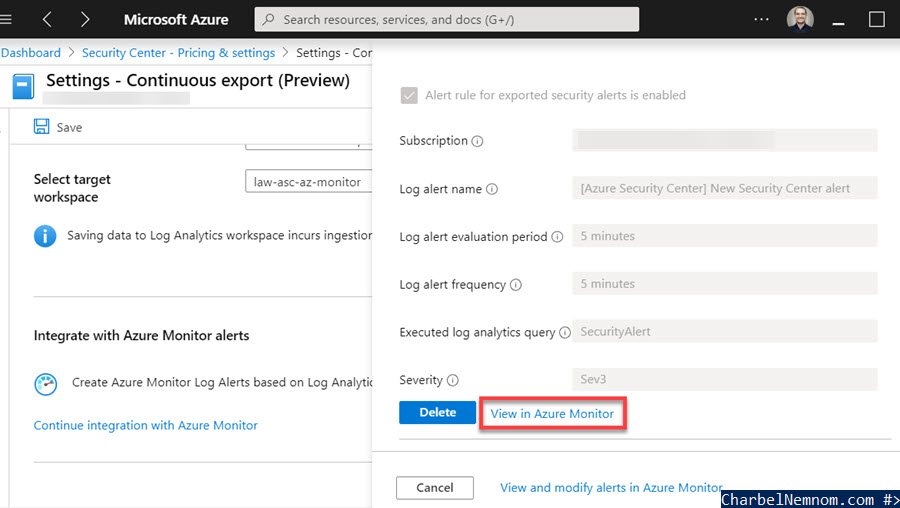Click the Subscription field
Screen dimensions: 900x508
pyautogui.click(x=724, y=141)
